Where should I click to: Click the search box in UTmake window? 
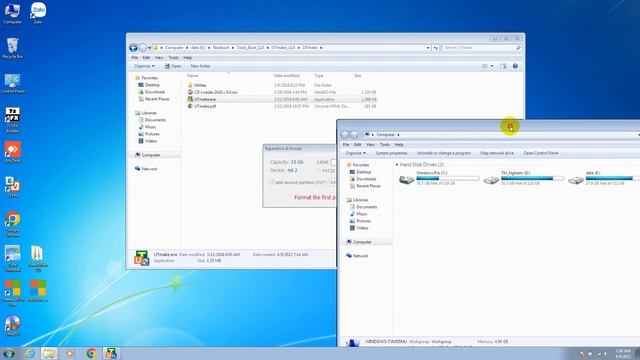(x=482, y=48)
